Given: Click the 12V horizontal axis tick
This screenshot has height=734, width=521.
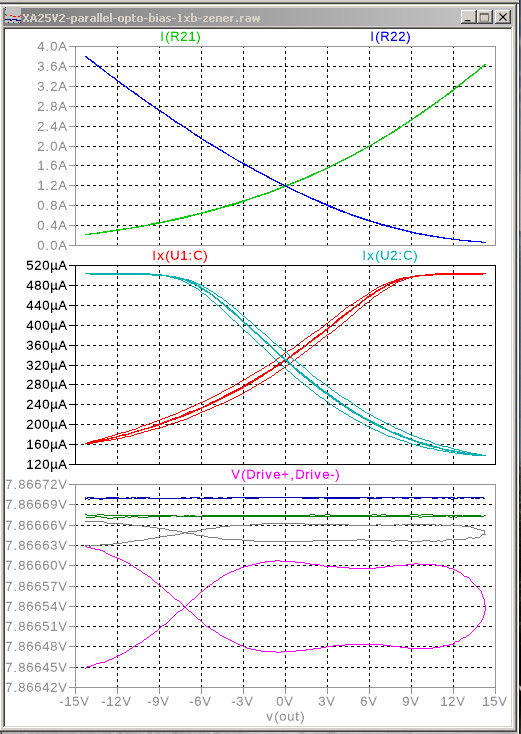Looking at the screenshot, I should 453,701.
